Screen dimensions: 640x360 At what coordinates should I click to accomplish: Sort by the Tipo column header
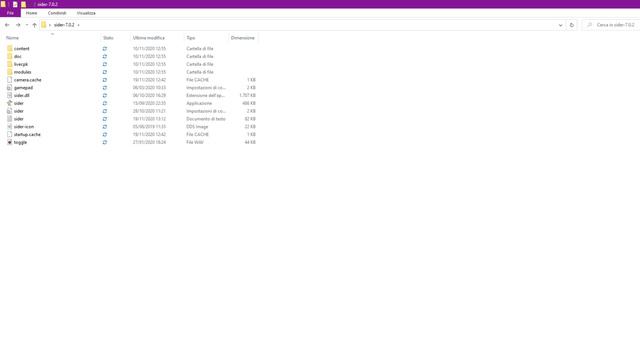click(x=191, y=38)
